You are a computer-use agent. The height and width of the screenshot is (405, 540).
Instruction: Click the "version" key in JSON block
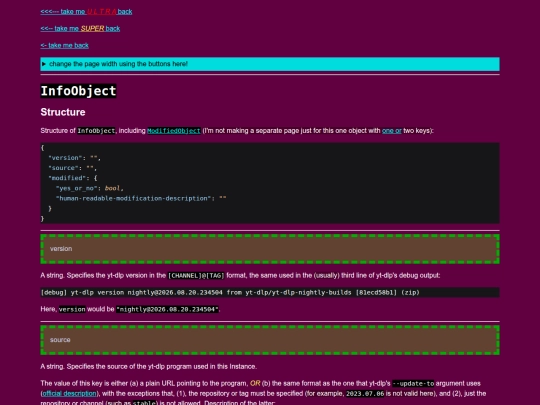point(64,158)
